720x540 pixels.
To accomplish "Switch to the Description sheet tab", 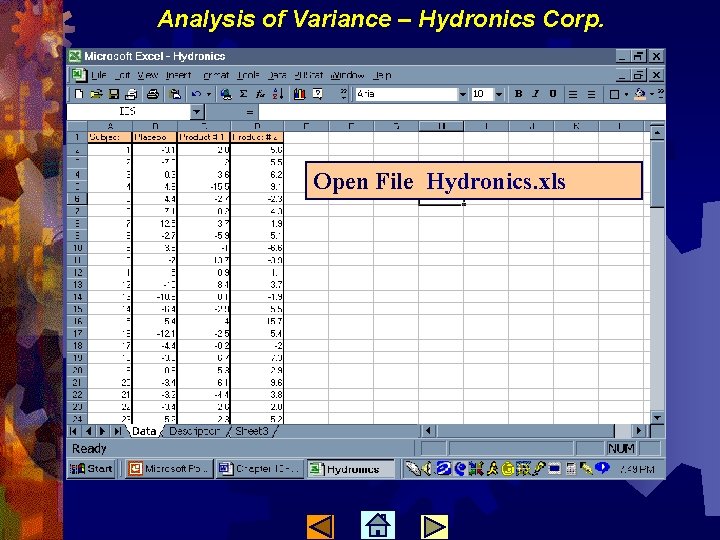I will click(x=194, y=431).
